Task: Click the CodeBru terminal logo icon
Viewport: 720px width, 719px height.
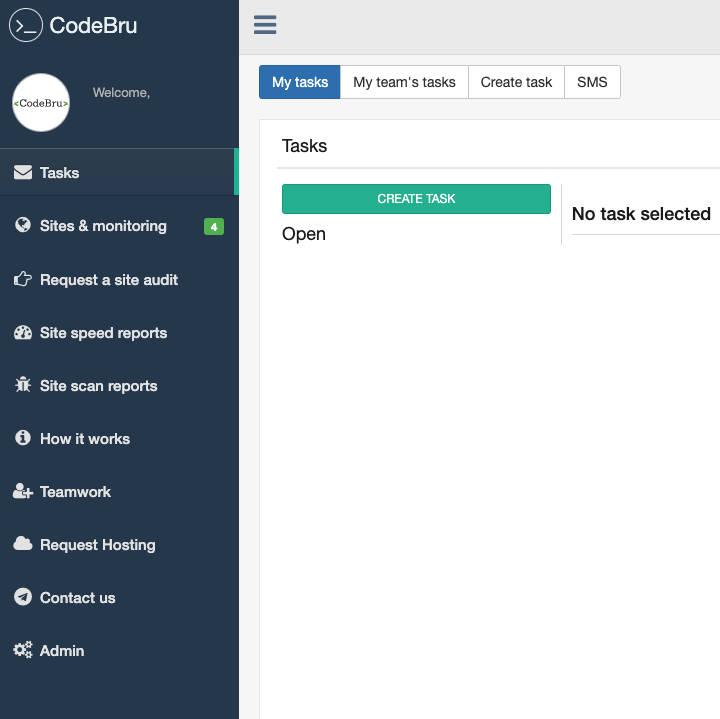Action: 25,25
